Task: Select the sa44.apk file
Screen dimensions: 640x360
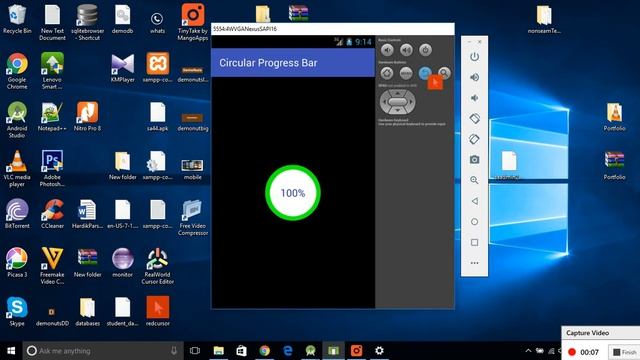Action: click(x=158, y=116)
